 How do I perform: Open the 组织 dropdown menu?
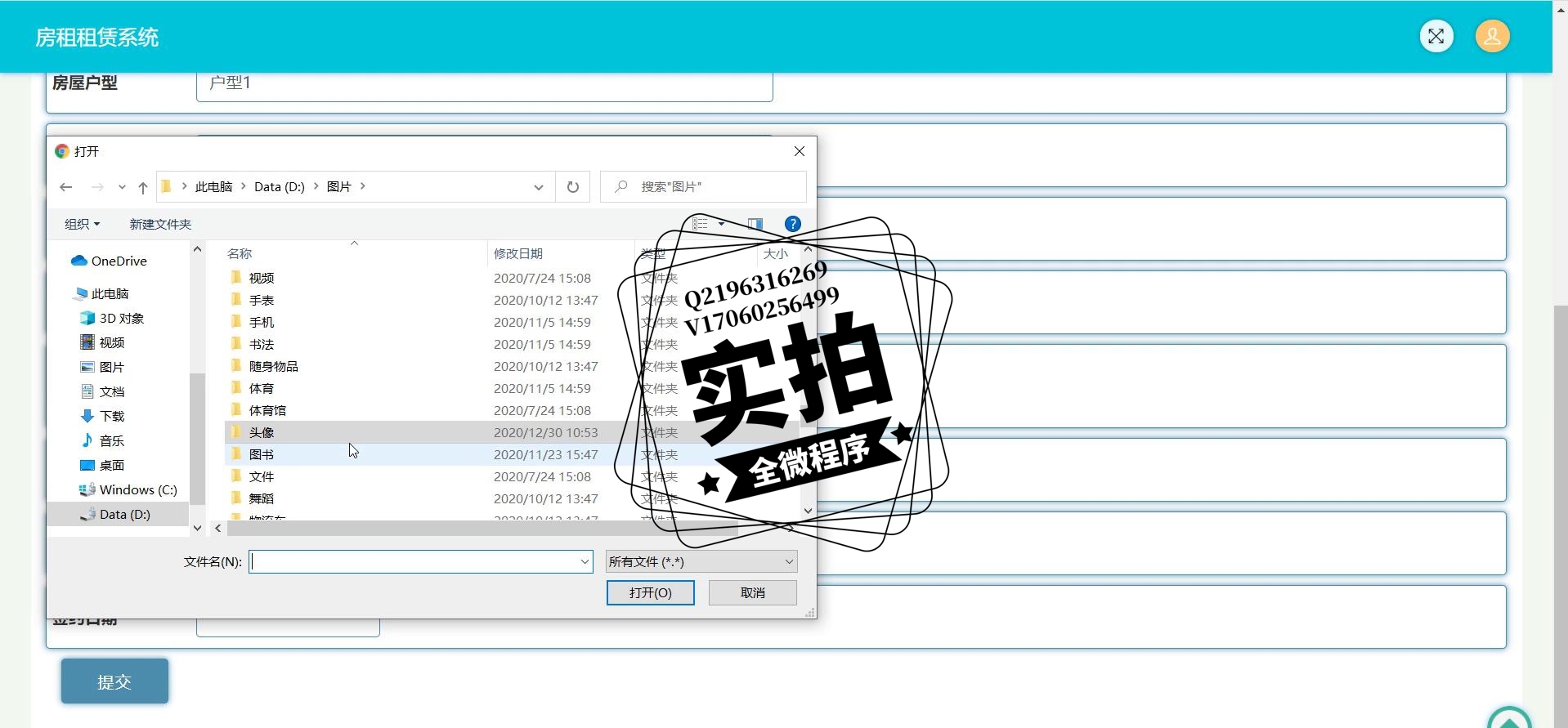(x=82, y=224)
